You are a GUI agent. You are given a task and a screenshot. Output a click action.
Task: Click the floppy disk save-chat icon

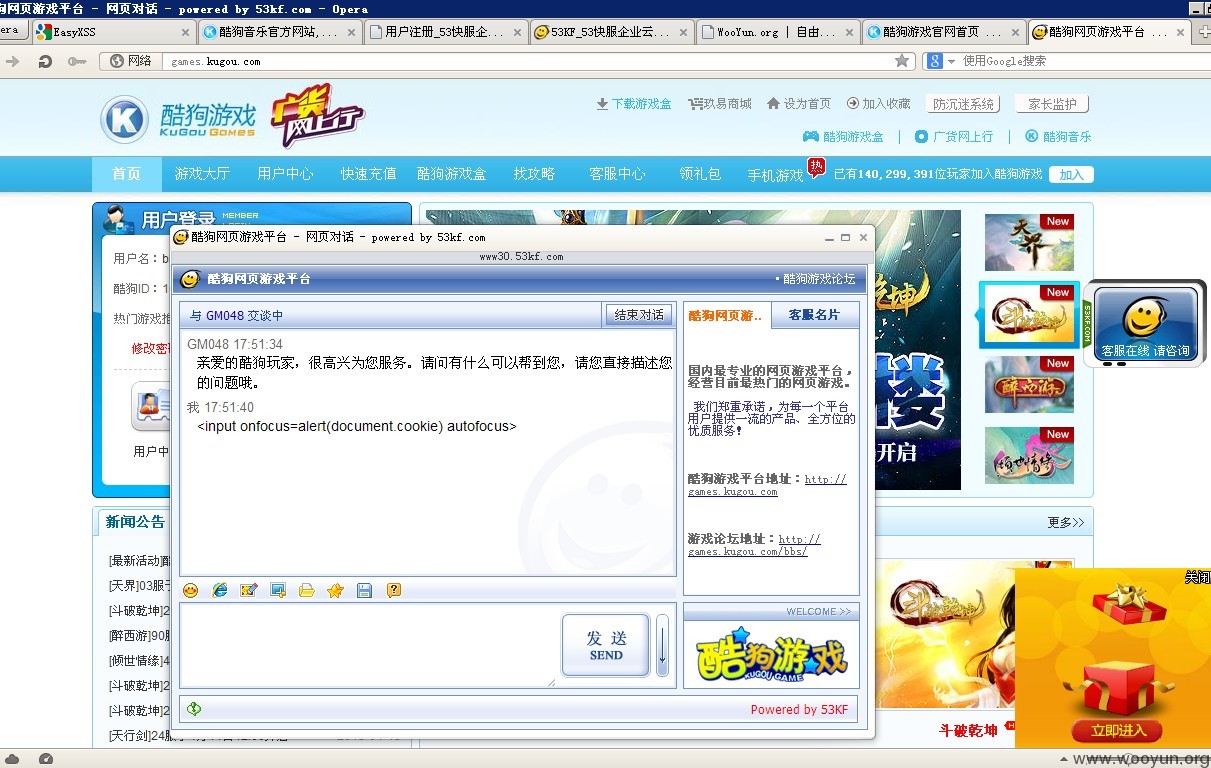click(364, 590)
